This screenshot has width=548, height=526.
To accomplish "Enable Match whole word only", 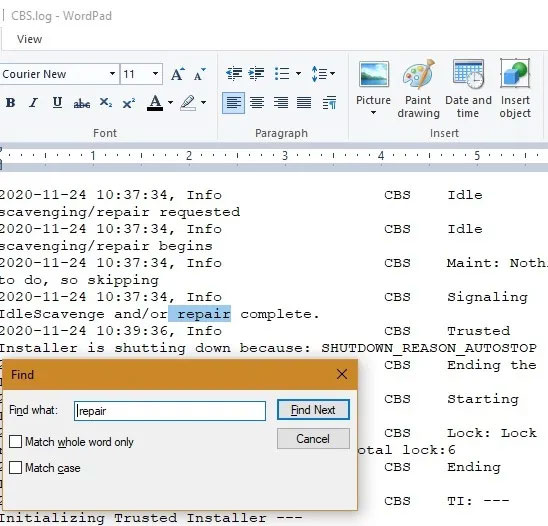I will [x=71, y=442].
